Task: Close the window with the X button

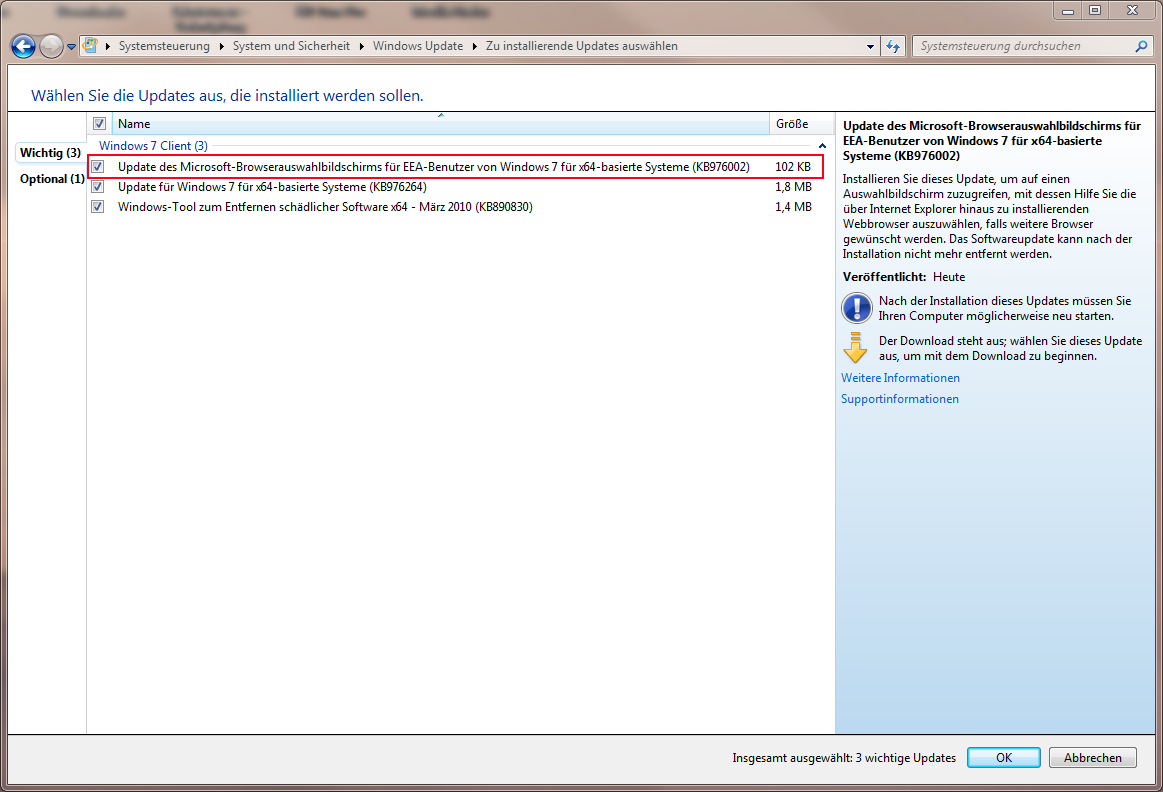Action: coord(1132,10)
